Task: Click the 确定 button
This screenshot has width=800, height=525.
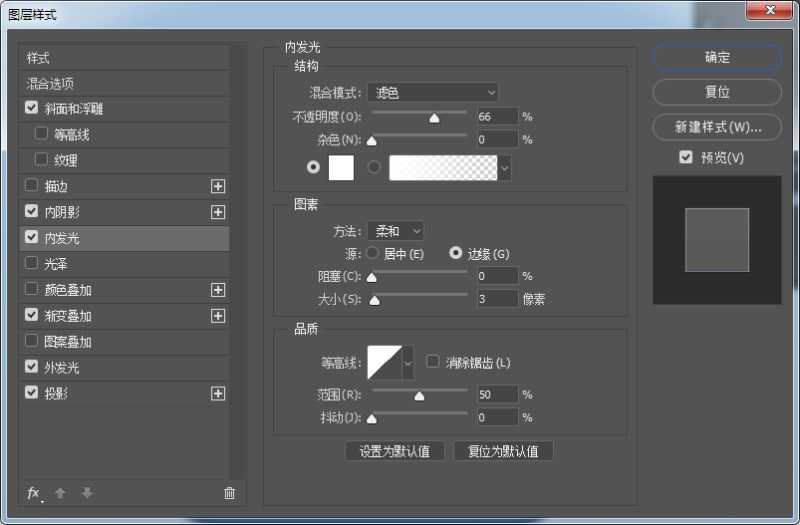Action: (717, 57)
